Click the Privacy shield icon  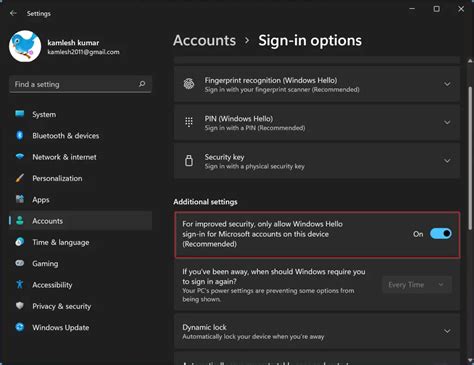(x=20, y=306)
